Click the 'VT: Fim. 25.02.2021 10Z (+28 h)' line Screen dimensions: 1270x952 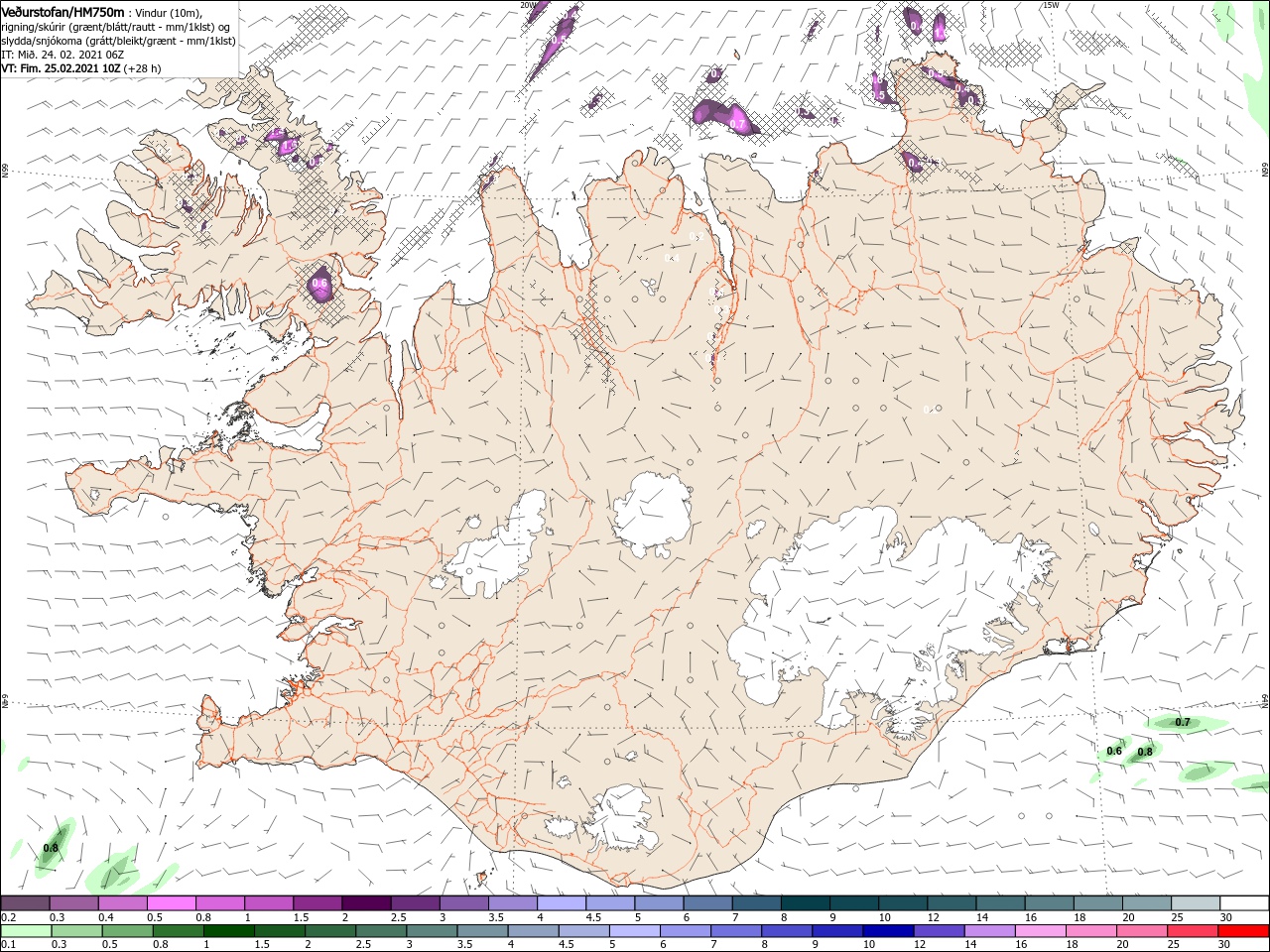click(81, 68)
